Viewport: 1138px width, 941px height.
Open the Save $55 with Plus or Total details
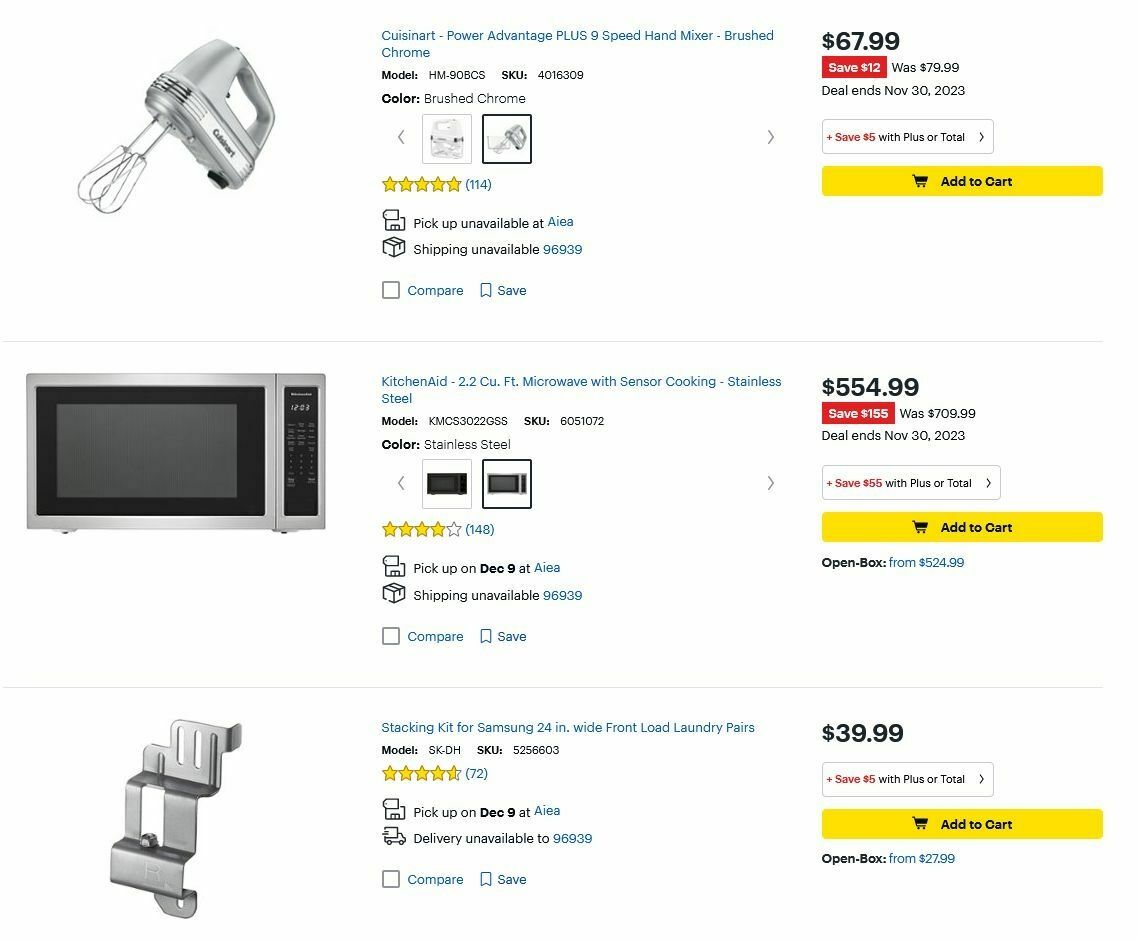pyautogui.click(x=911, y=483)
